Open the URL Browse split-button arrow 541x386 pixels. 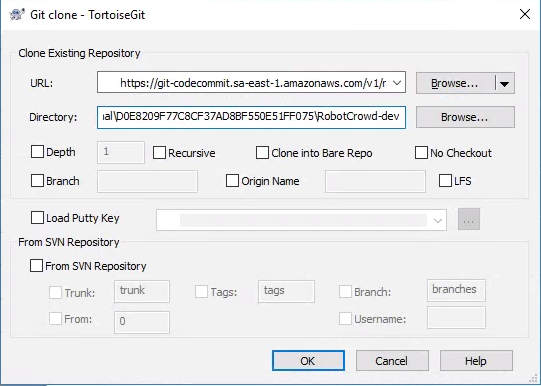pyautogui.click(x=504, y=83)
